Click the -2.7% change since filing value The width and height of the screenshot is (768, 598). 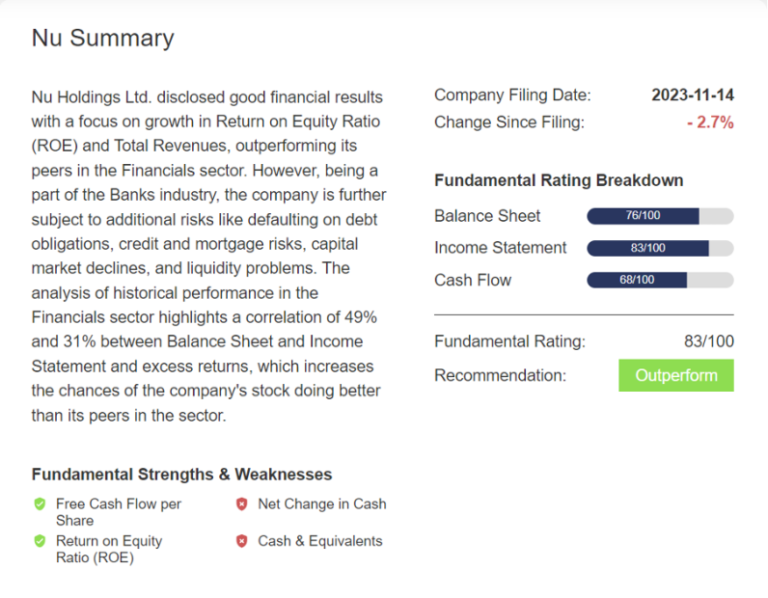[x=710, y=123]
